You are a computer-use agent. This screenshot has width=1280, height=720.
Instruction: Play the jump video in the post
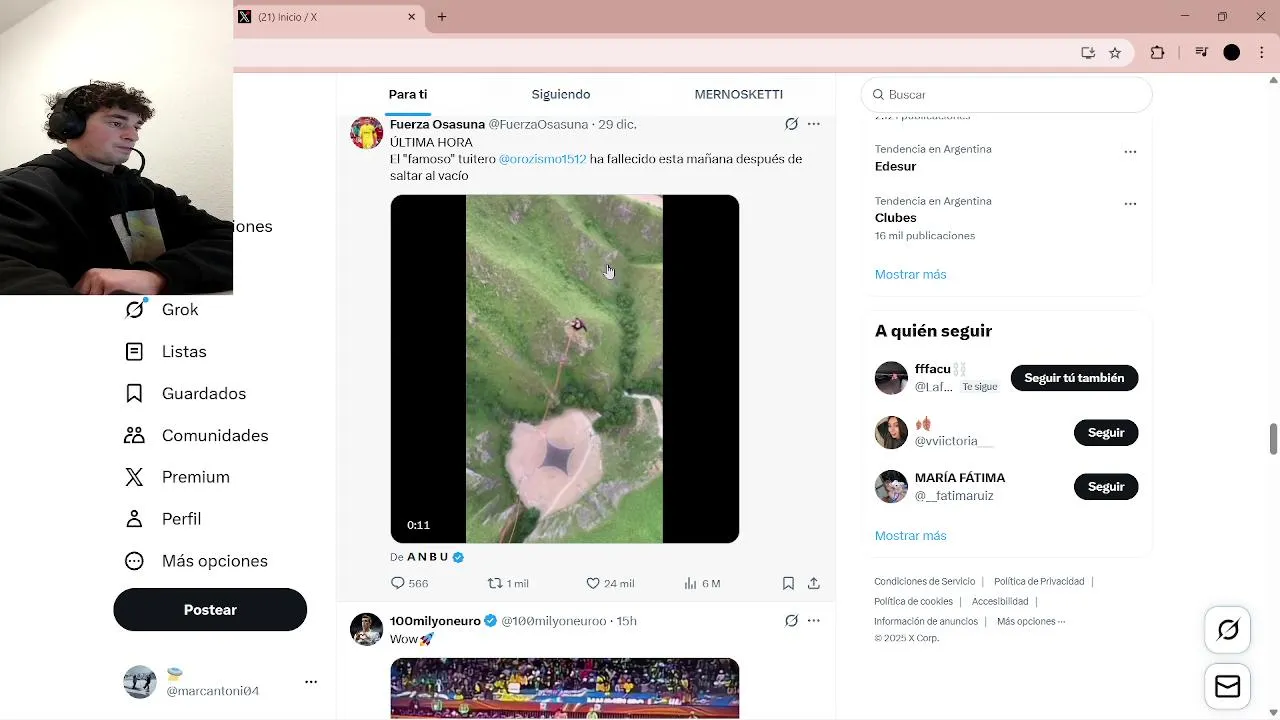click(x=565, y=369)
